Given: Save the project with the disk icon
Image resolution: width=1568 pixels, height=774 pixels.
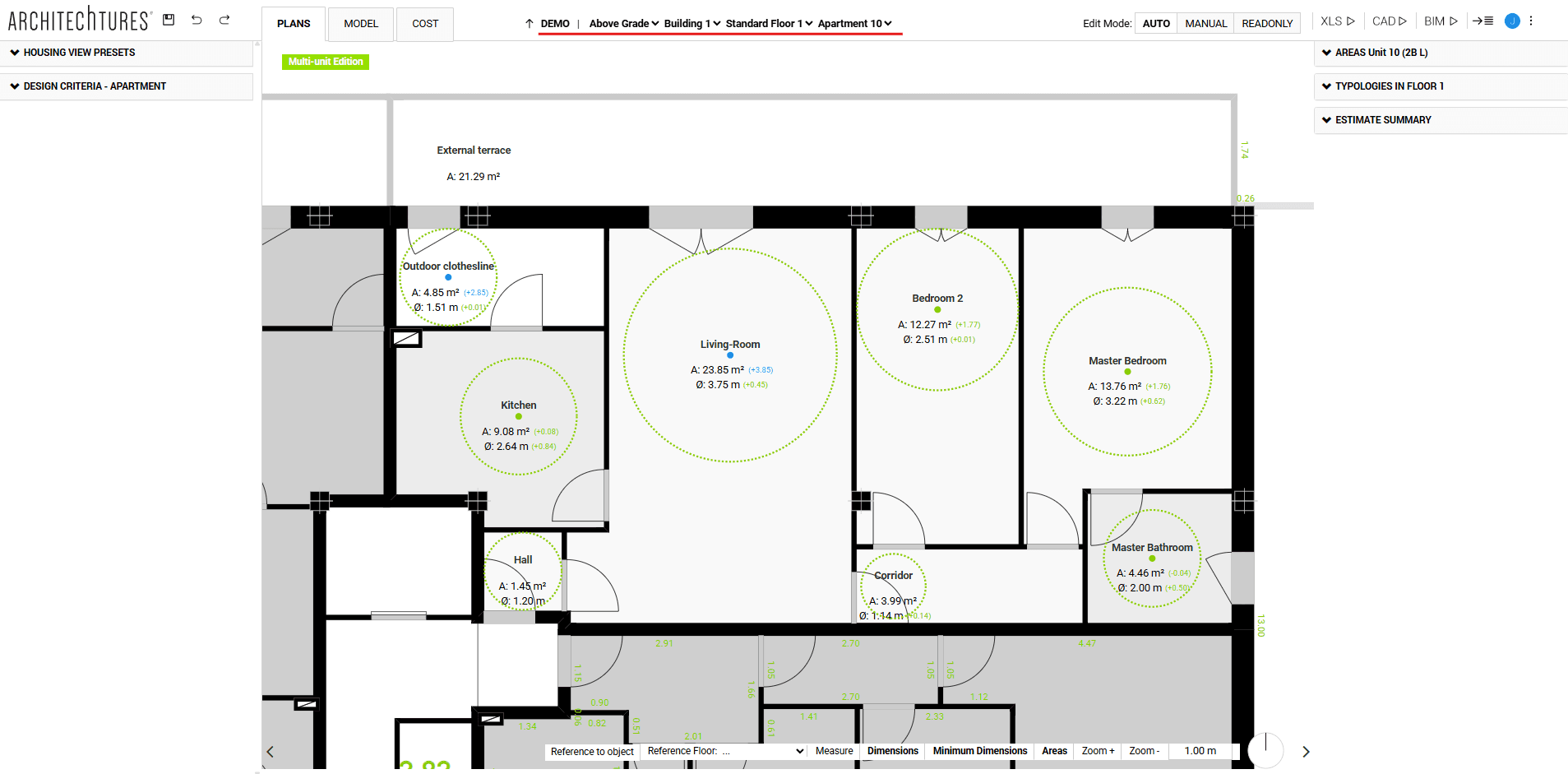Looking at the screenshot, I should click(168, 19).
